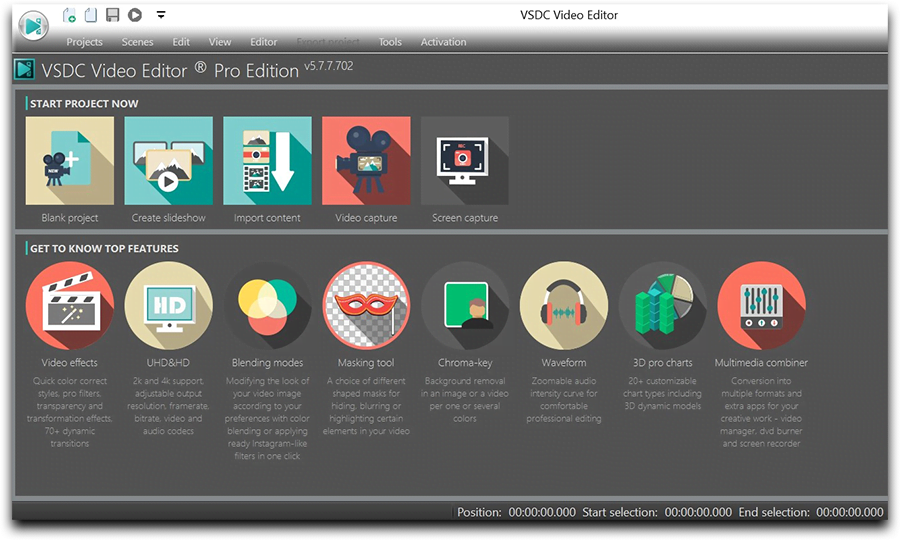
Task: Open the Export project tab
Action: [328, 42]
